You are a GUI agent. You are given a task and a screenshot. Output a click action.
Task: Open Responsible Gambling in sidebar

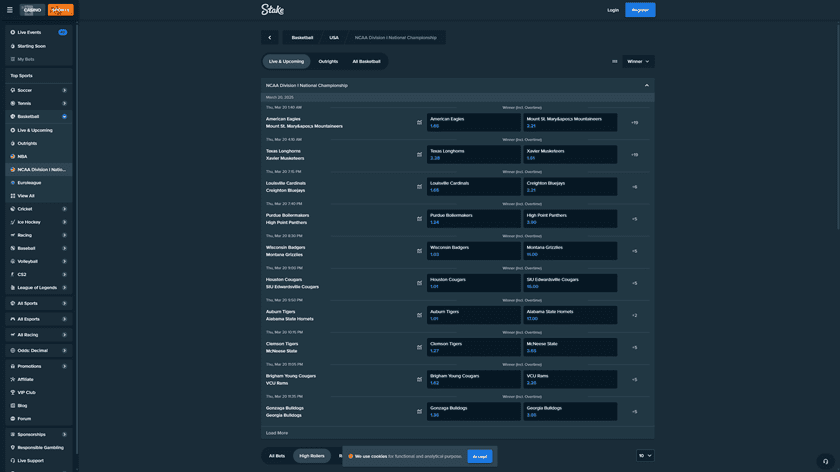point(39,448)
